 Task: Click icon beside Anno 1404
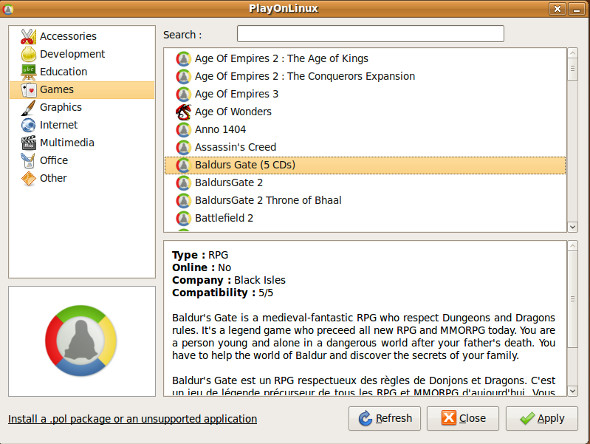(x=183, y=129)
